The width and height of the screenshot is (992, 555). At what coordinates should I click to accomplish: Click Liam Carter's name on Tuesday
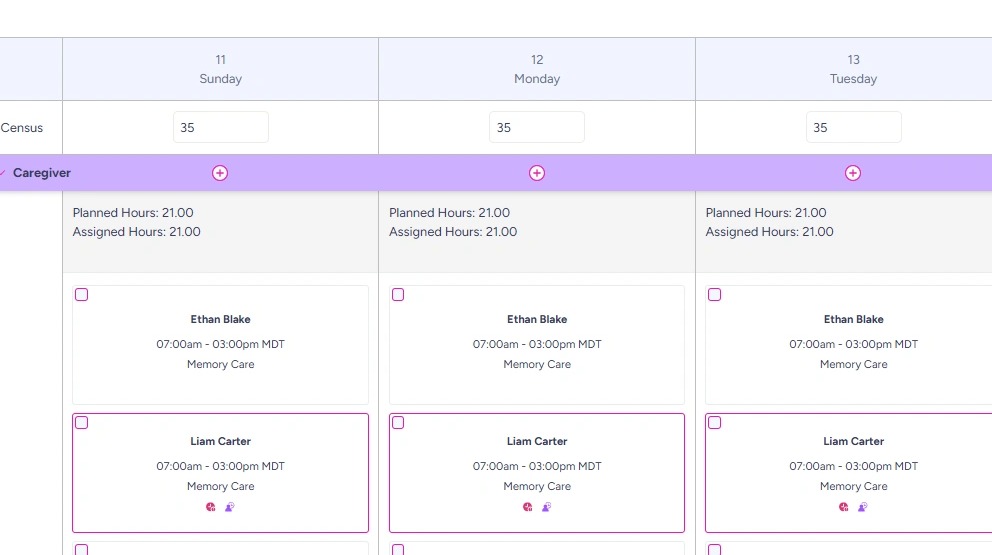pyautogui.click(x=853, y=441)
